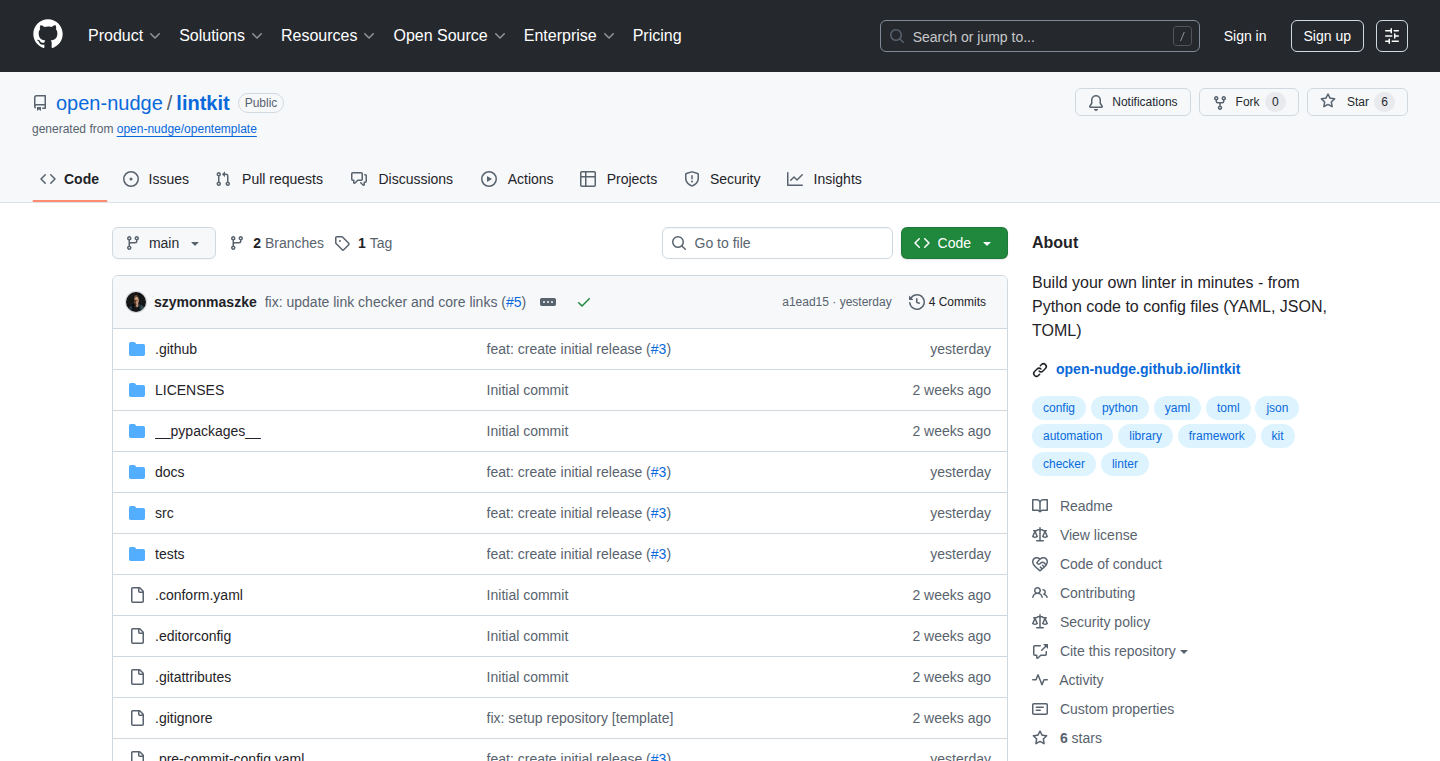
Task: Click the heart icon beside Code of conduct
Action: [1040, 564]
